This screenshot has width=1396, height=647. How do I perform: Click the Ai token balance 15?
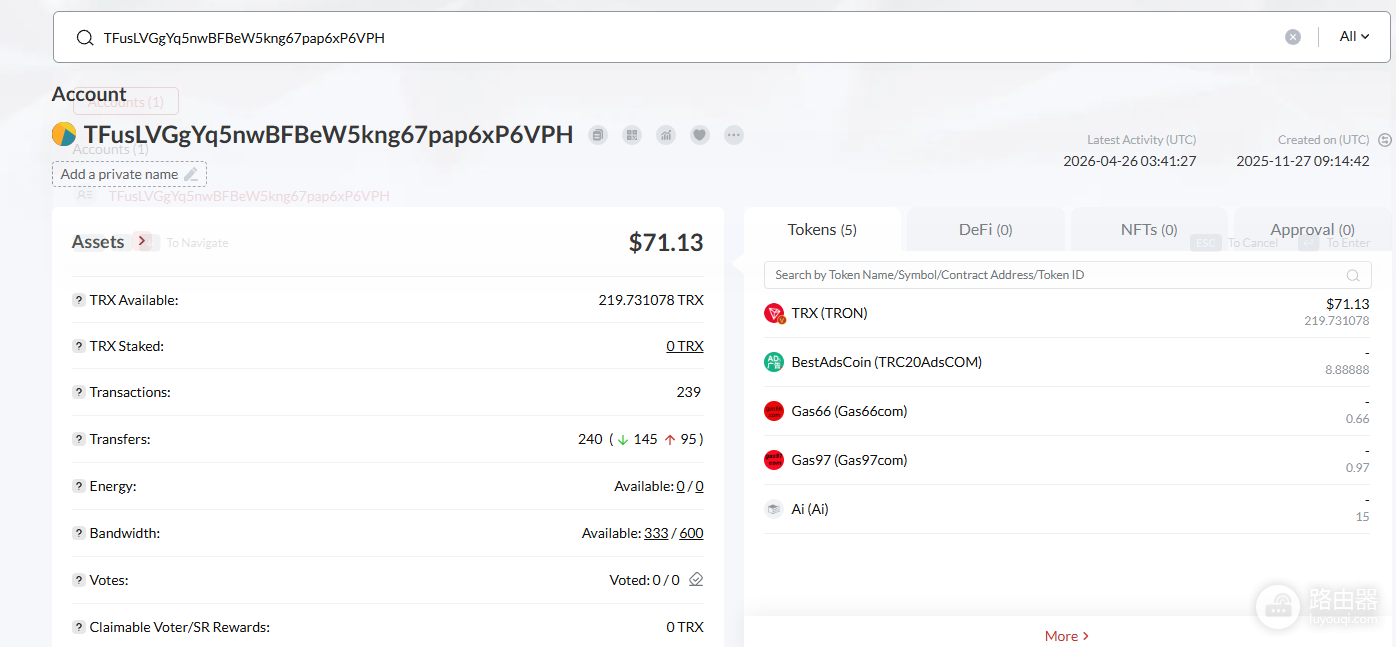click(x=1362, y=517)
